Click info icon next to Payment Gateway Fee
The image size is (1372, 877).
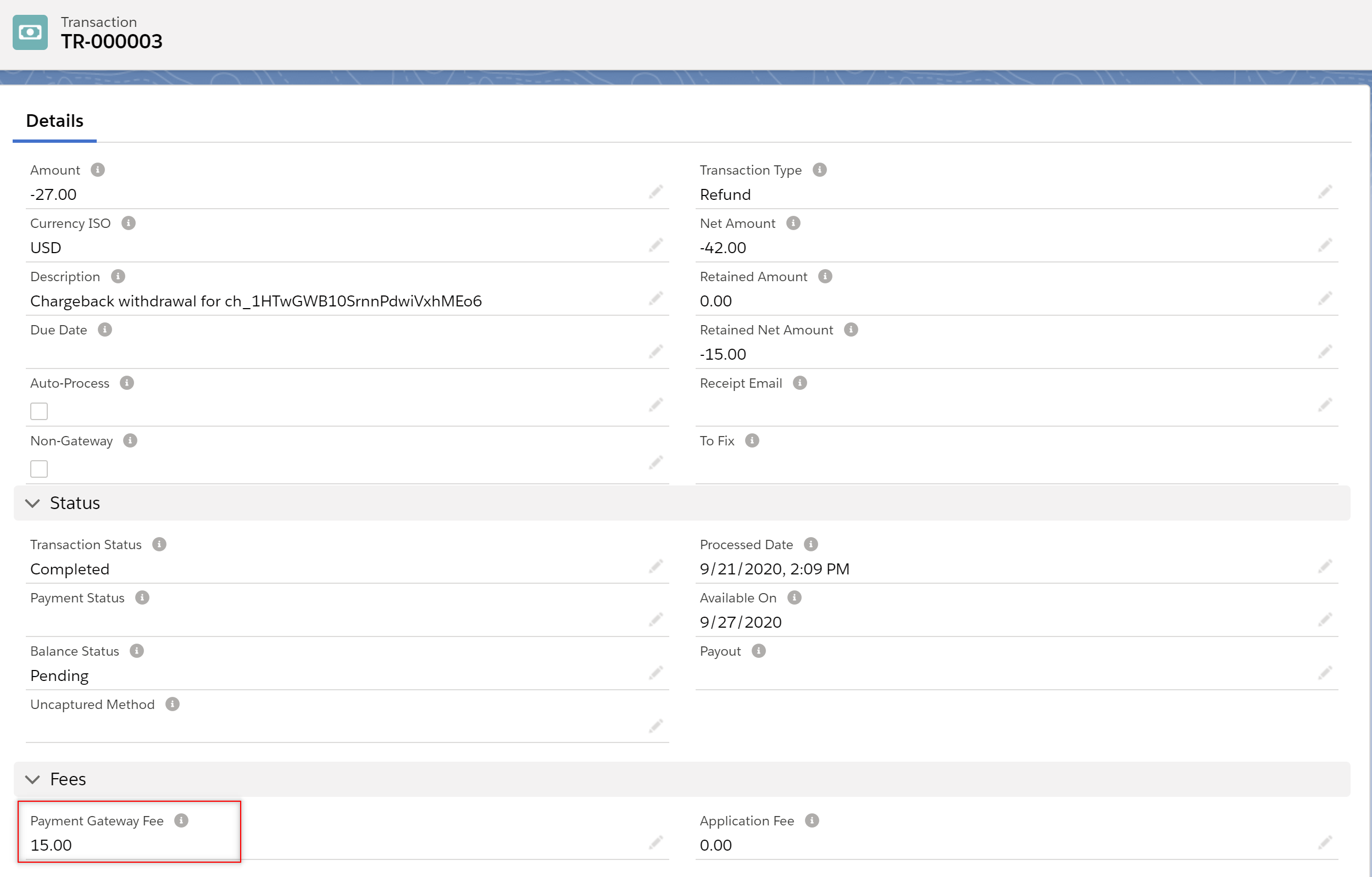181,820
